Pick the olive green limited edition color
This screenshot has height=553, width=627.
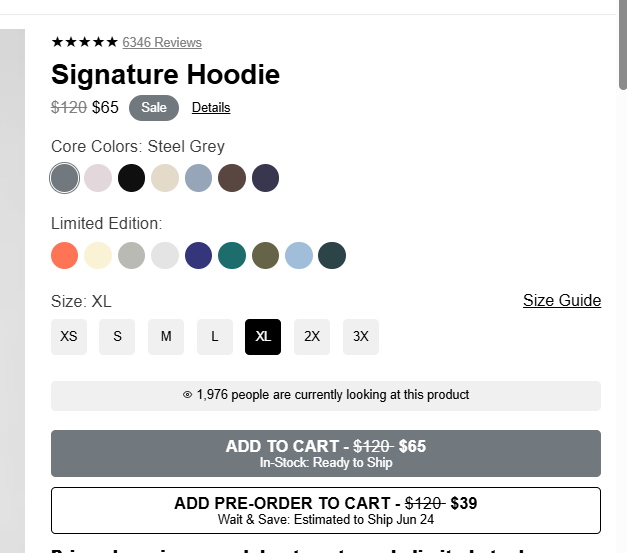pyautogui.click(x=265, y=255)
